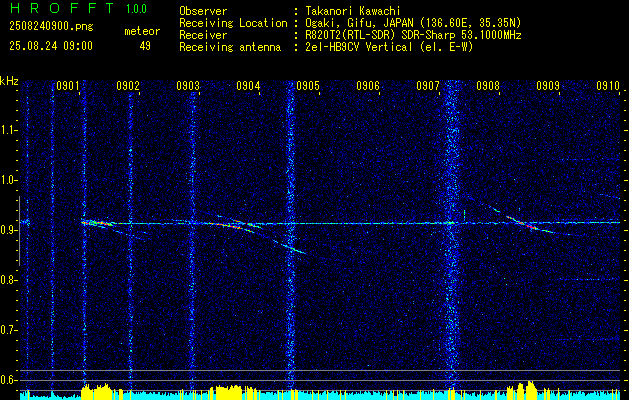
Task: Click the 0908 time marker
Action: tap(488, 85)
